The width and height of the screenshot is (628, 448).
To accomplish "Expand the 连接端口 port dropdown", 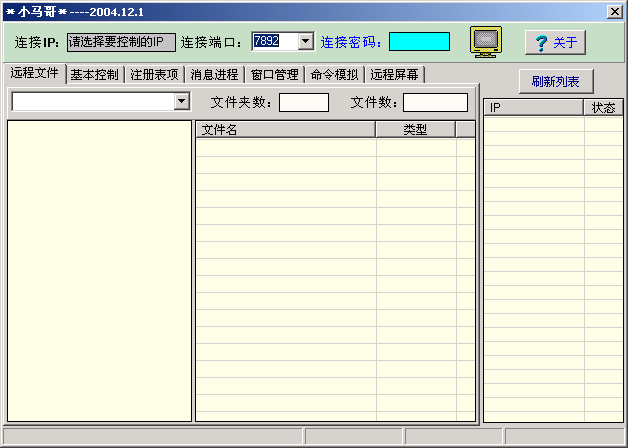I will [306, 42].
